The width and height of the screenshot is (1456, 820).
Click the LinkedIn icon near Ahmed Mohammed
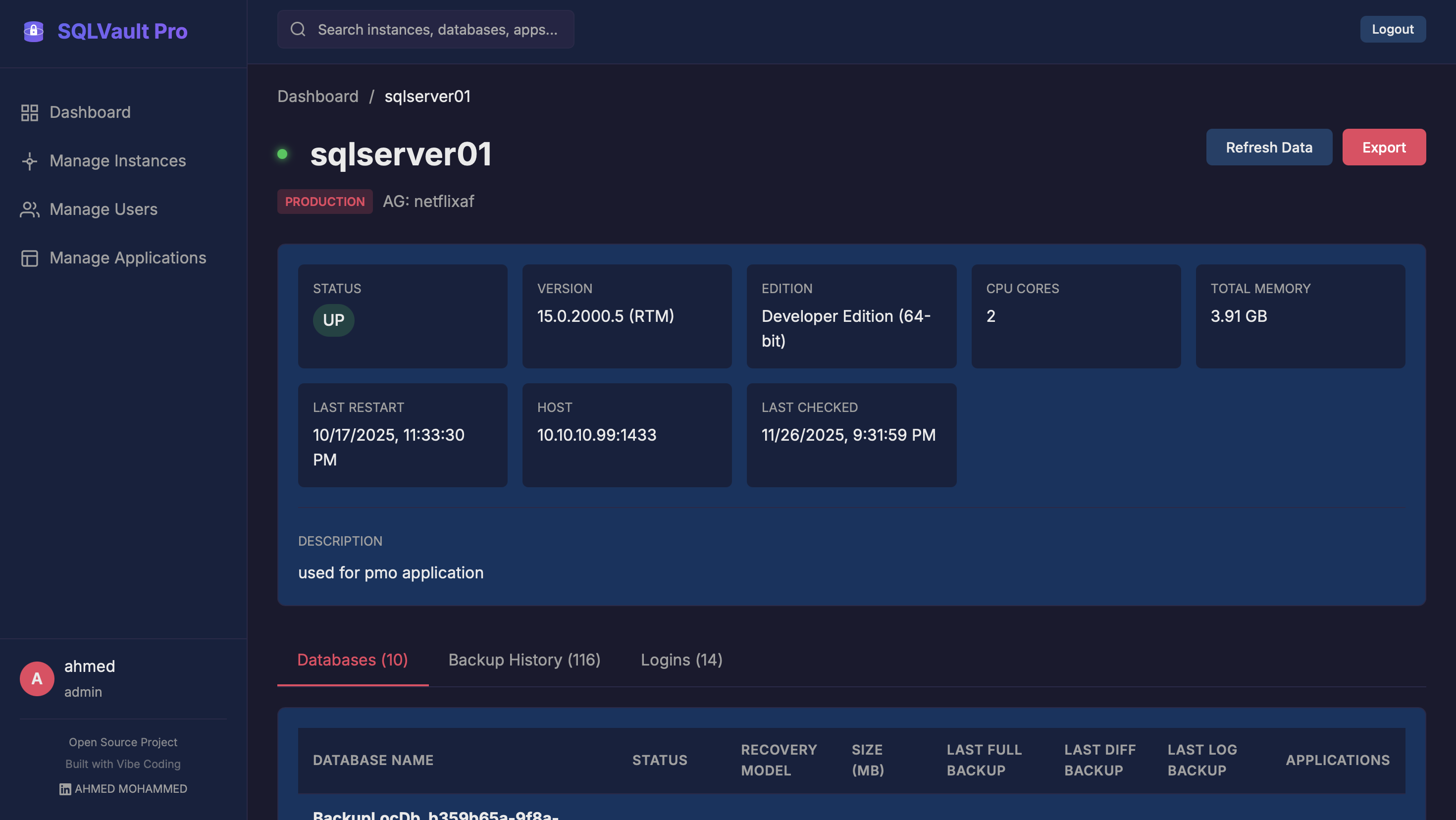(x=65, y=789)
